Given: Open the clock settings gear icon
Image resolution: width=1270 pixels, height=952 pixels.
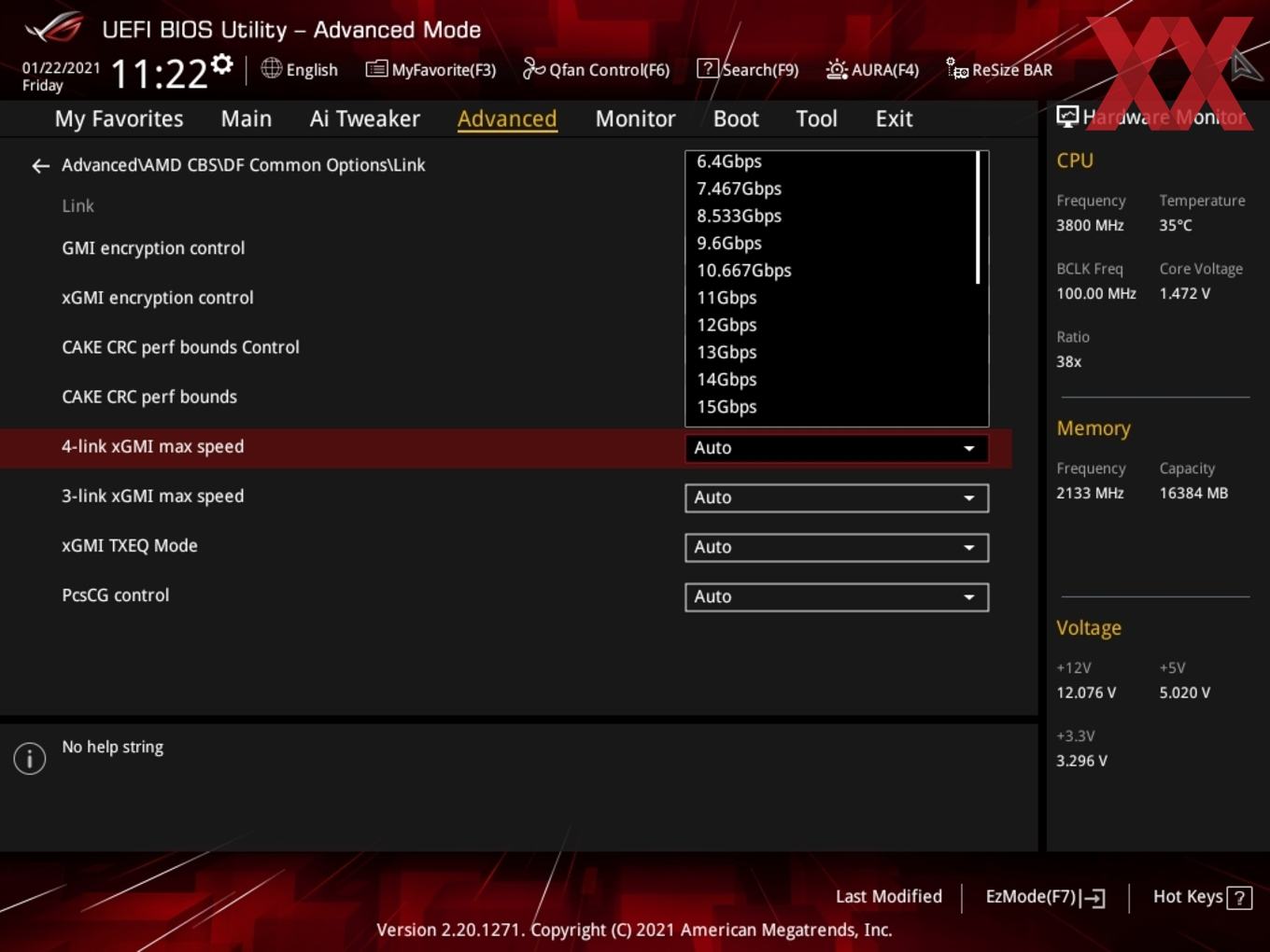Looking at the screenshot, I should tap(221, 64).
